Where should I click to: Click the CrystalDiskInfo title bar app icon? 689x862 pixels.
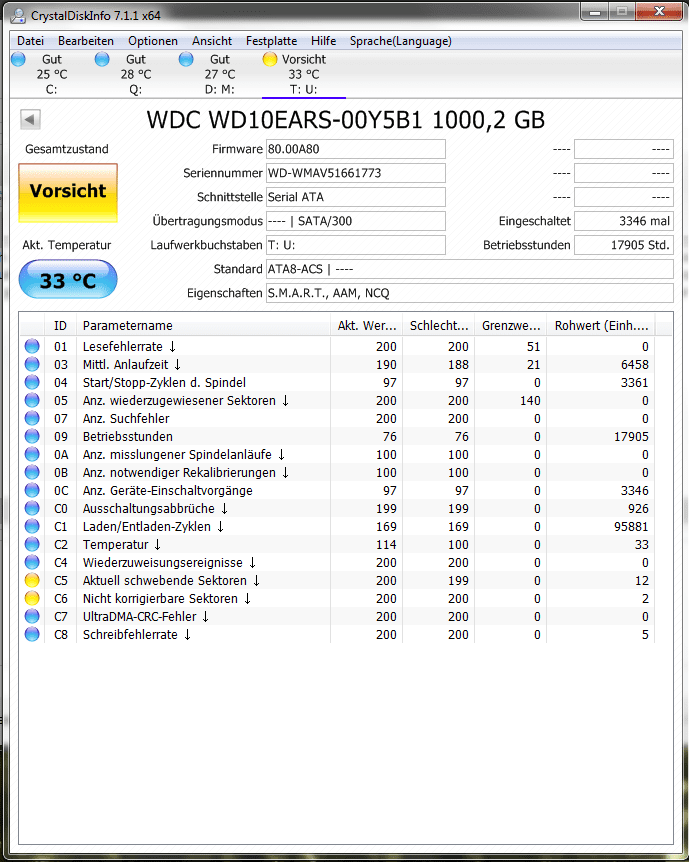tap(18, 15)
